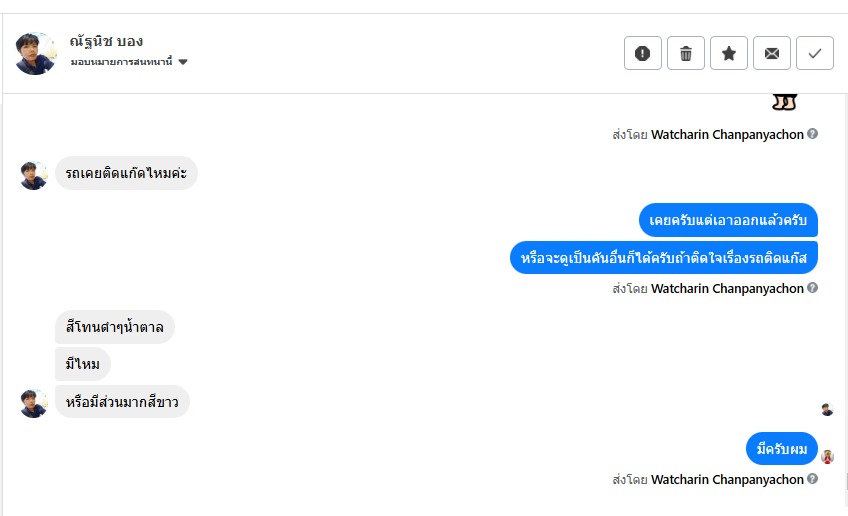Click the help icon below the 'มีครับผม' message
Screen dimensions: 848x516
tap(813, 479)
